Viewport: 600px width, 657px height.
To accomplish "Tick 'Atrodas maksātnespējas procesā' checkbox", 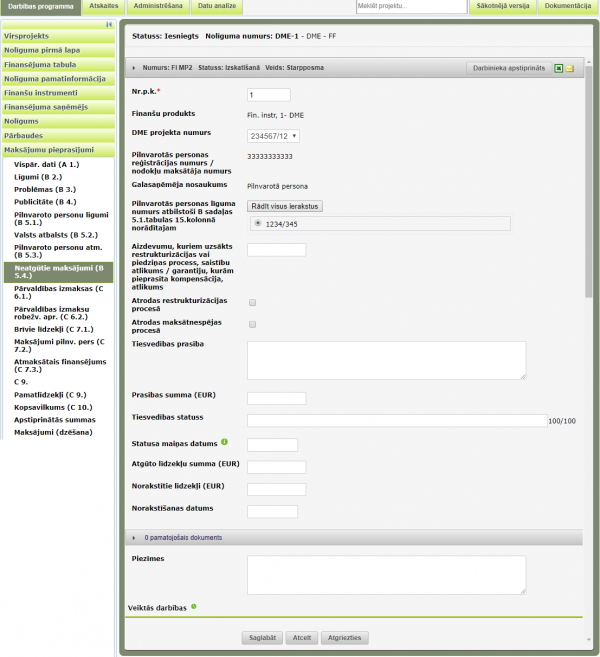I will [x=253, y=324].
